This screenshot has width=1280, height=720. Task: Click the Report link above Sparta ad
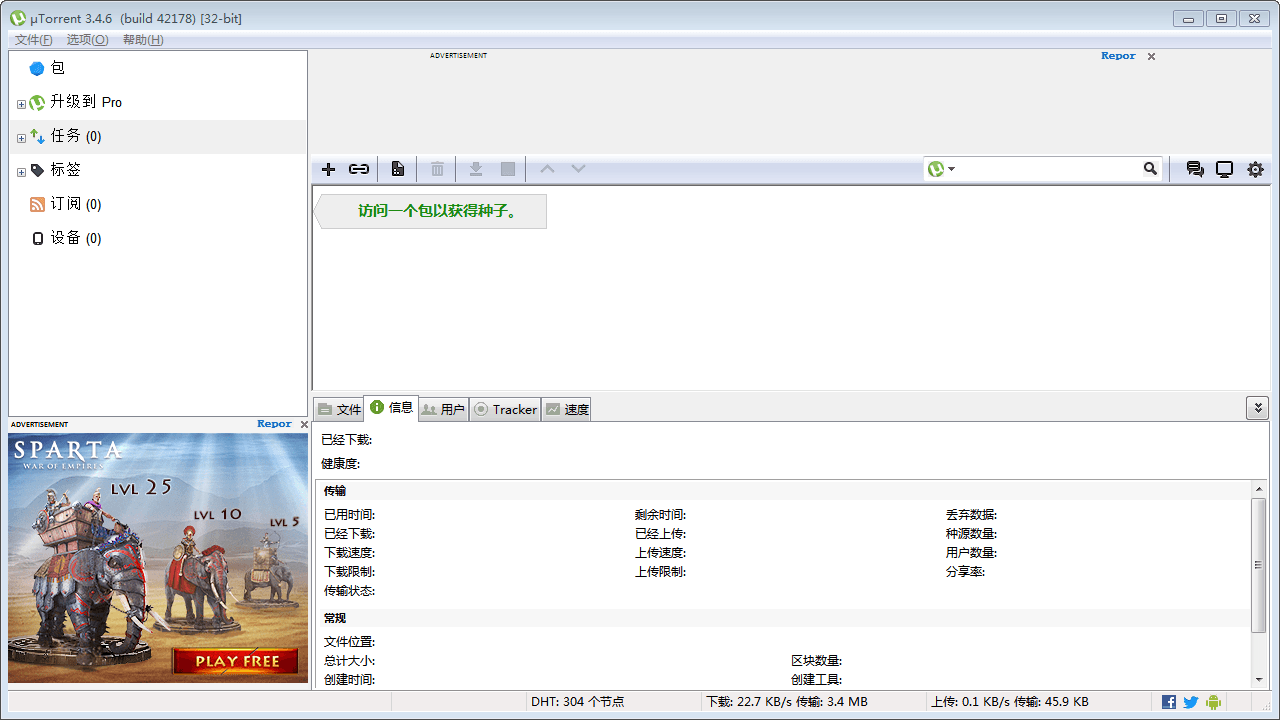pos(274,424)
